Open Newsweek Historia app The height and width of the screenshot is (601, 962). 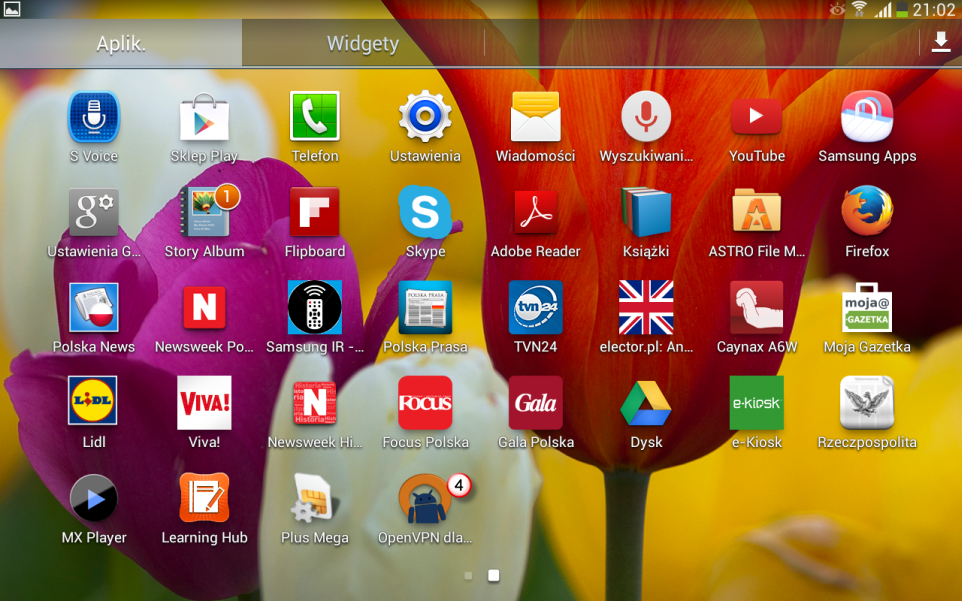pyautogui.click(x=315, y=403)
